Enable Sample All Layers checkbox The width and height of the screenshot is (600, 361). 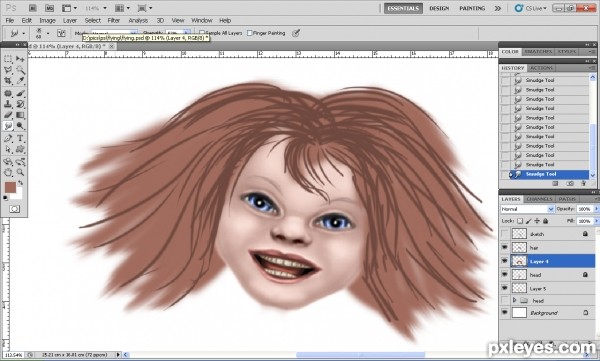(202, 33)
